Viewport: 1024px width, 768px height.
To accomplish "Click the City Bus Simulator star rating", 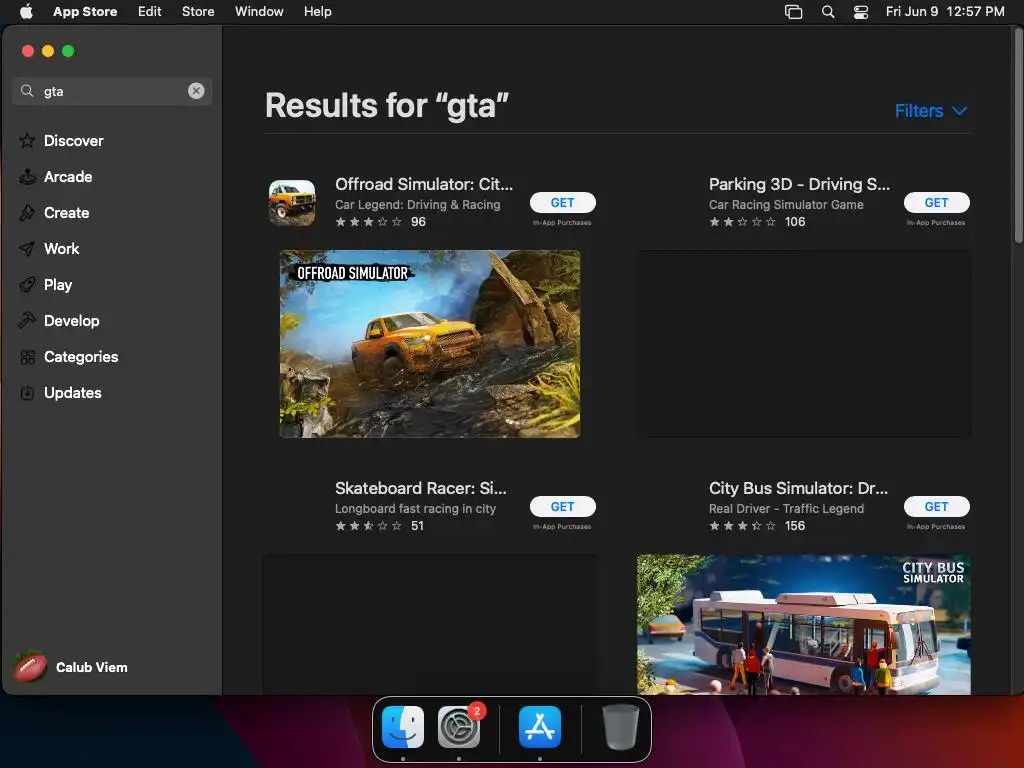I will [x=743, y=526].
